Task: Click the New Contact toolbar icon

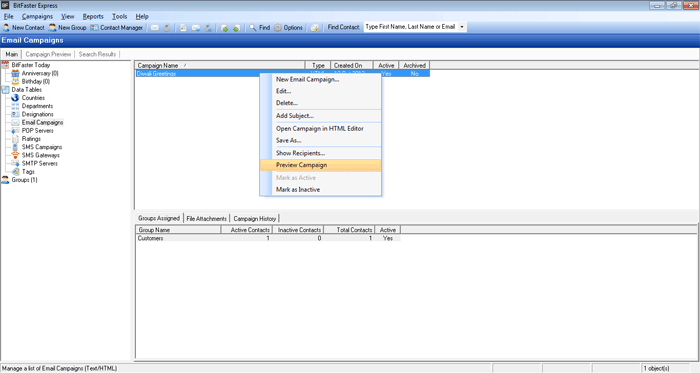Action: [6, 28]
